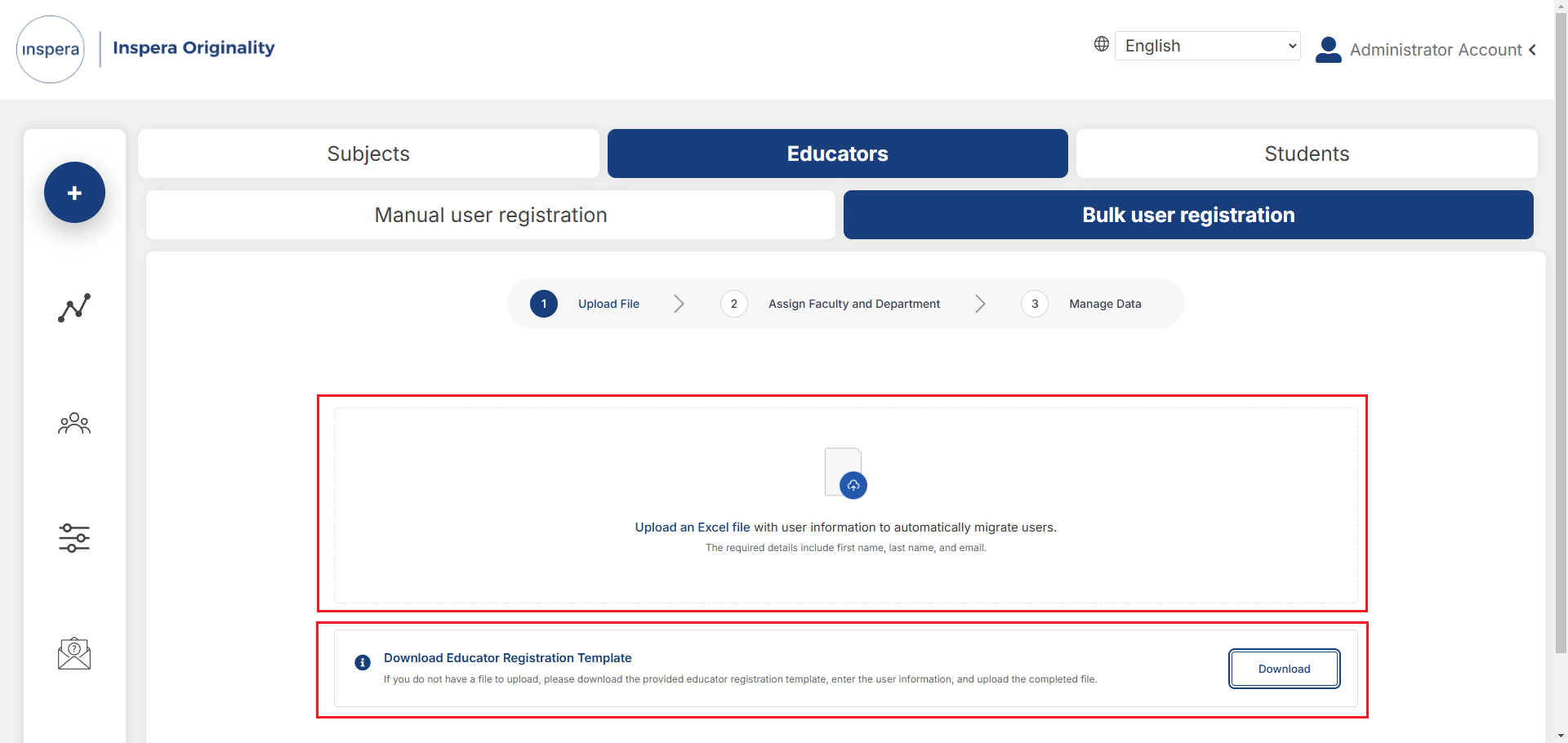This screenshot has height=743, width=1568.
Task: Click the Inspera circular logo
Action: (51, 49)
